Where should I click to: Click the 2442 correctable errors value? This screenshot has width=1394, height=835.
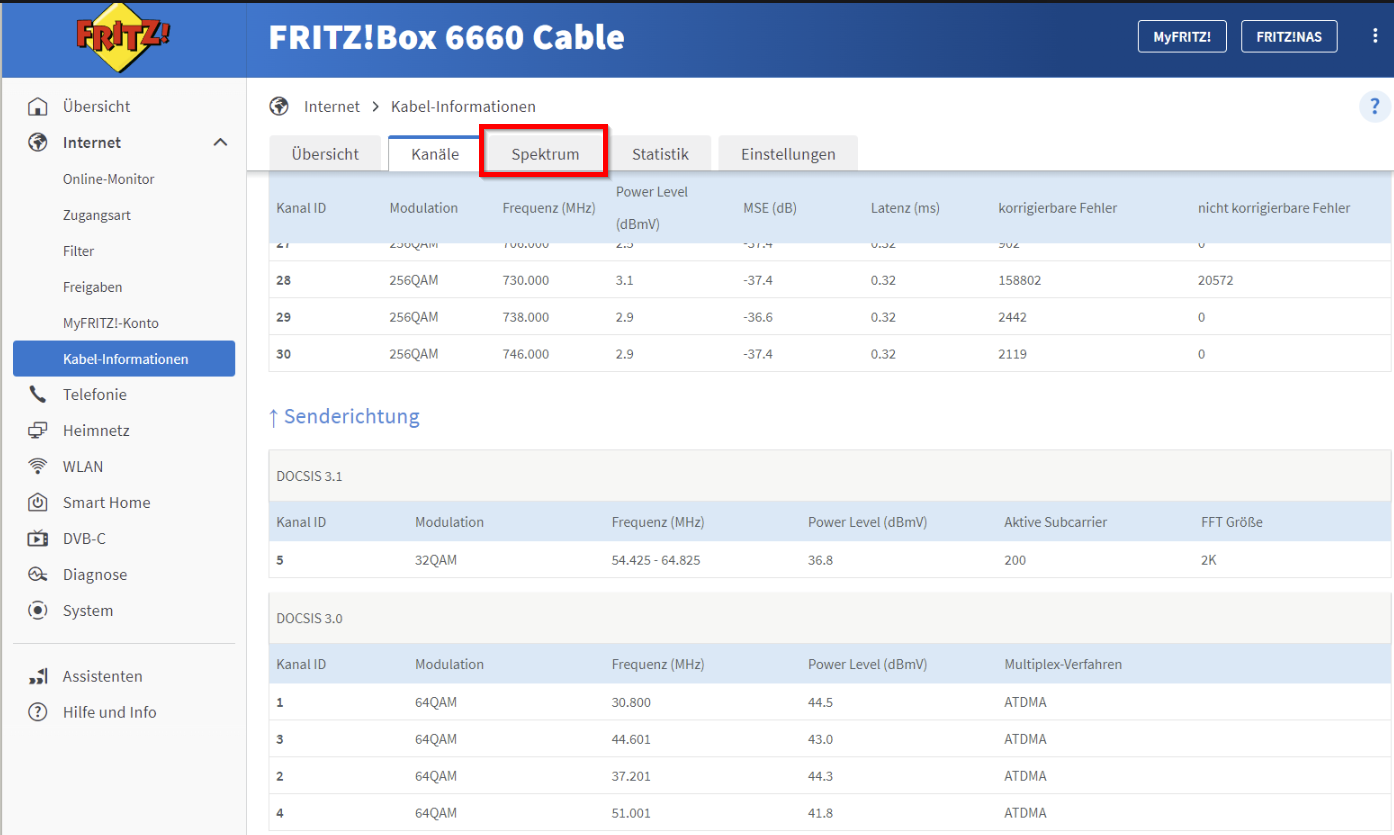[1012, 317]
